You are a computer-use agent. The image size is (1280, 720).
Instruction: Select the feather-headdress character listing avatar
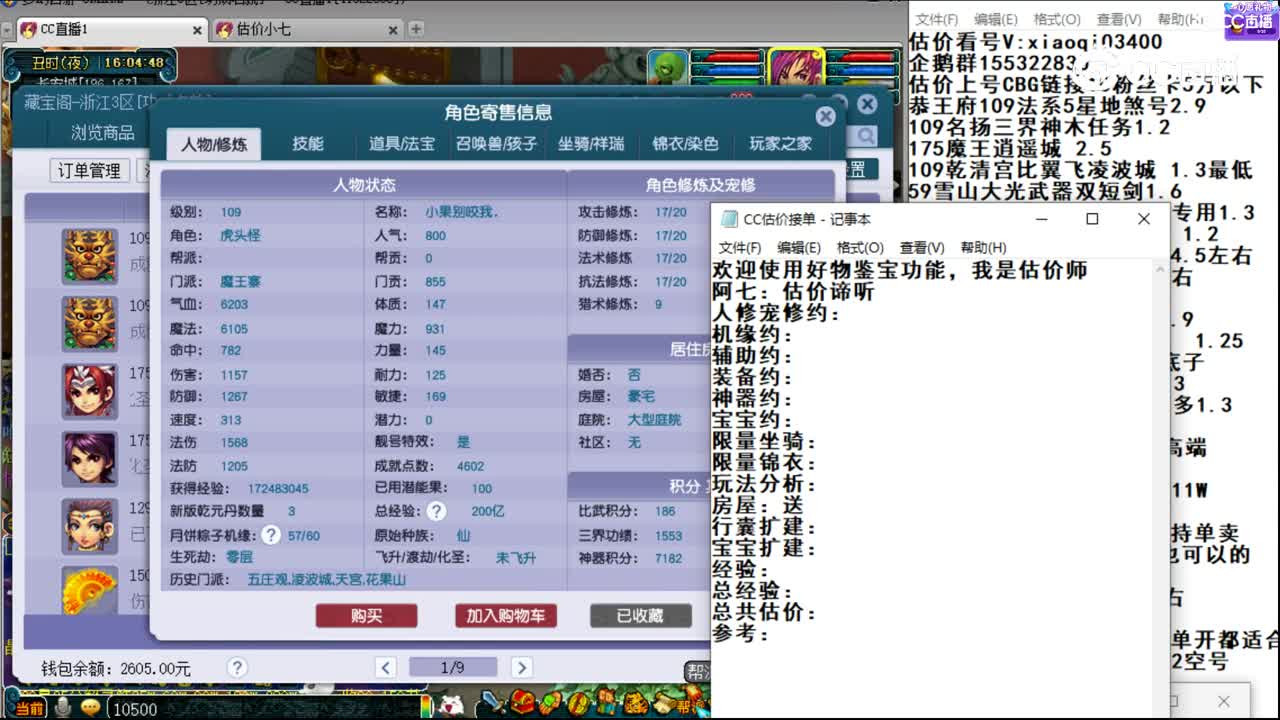point(90,526)
